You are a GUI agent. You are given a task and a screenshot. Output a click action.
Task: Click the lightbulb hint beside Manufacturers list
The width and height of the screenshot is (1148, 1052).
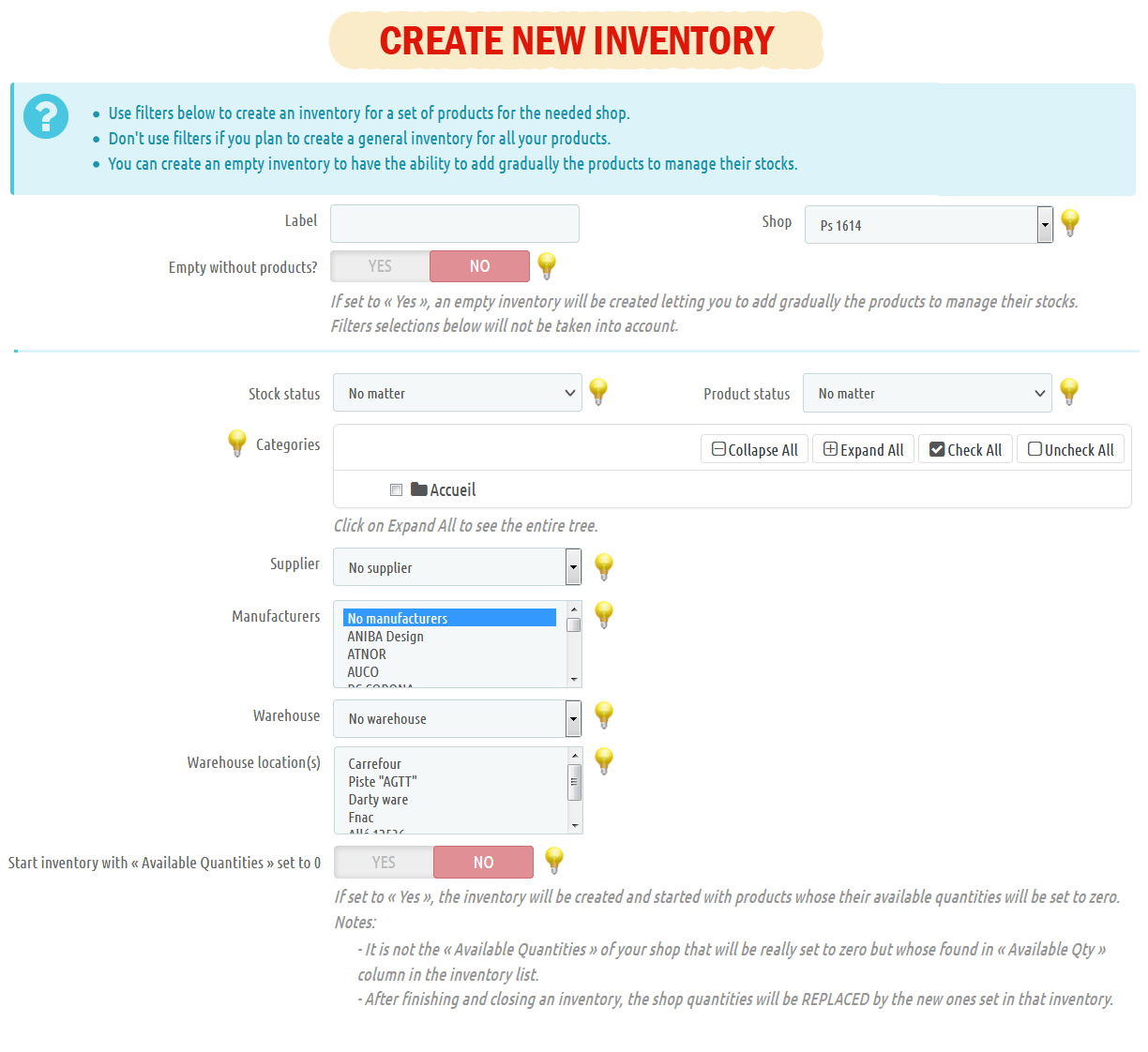(x=604, y=614)
